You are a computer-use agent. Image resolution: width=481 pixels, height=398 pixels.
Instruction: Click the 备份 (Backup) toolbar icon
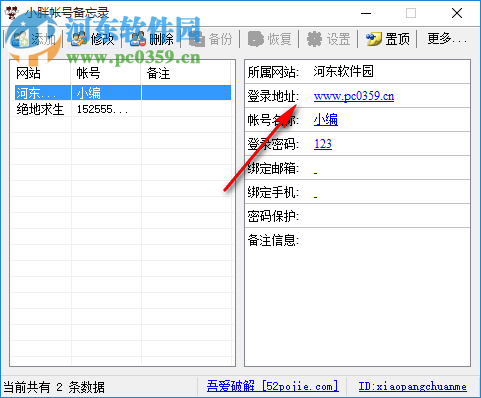(197, 39)
